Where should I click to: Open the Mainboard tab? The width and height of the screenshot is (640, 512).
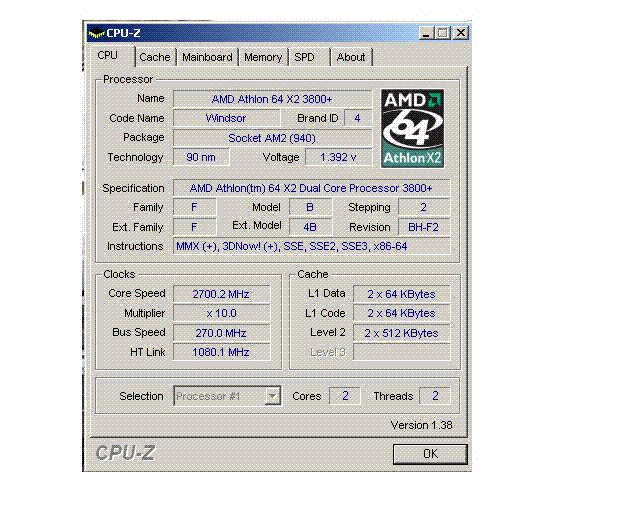[x=207, y=57]
